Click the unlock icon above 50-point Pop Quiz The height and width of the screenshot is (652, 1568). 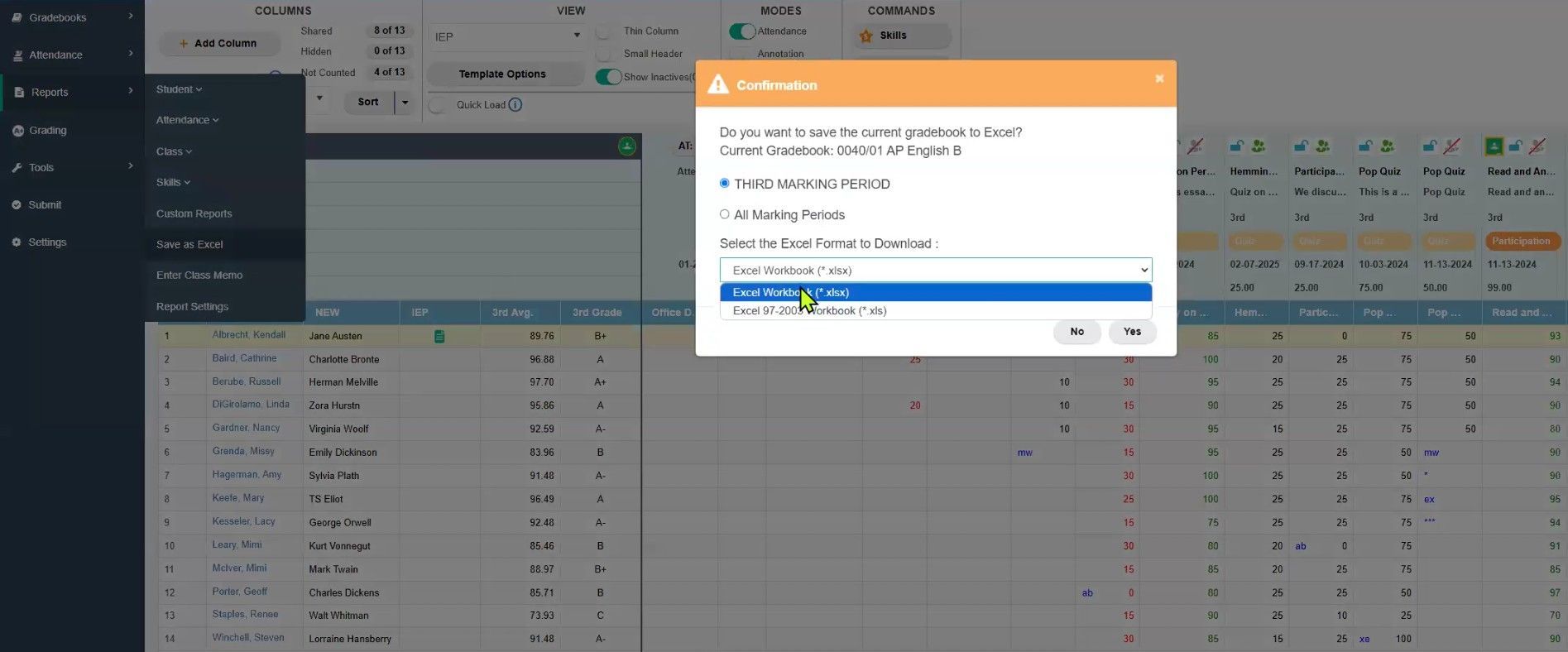click(1430, 146)
